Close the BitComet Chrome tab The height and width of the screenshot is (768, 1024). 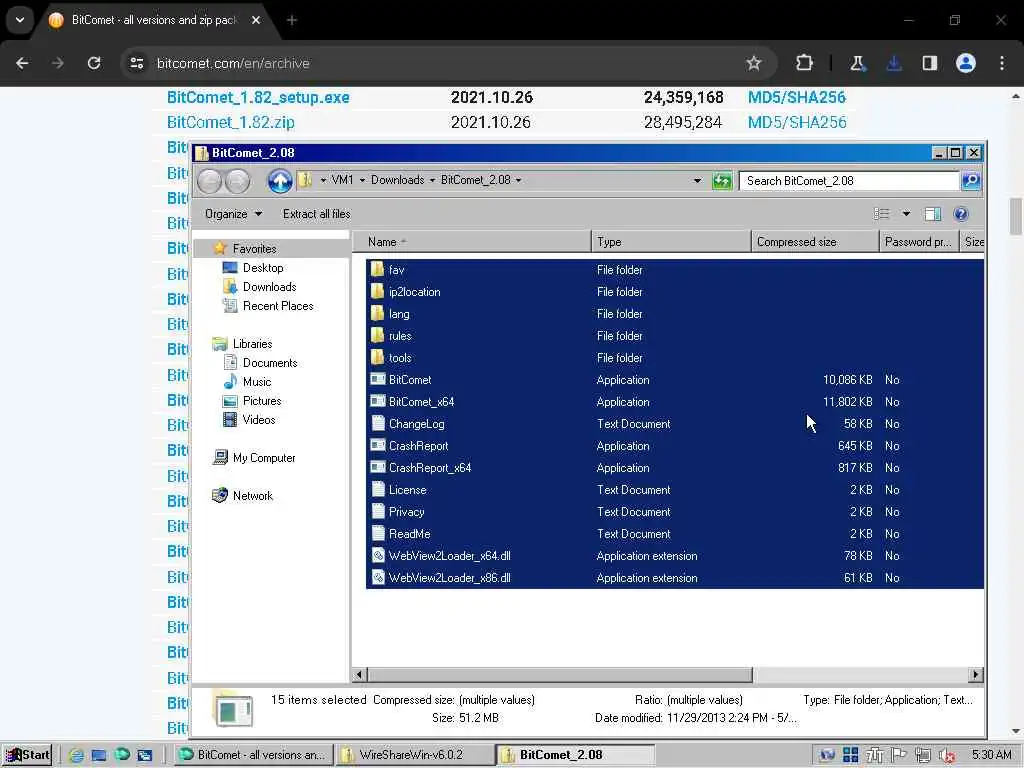[256, 20]
